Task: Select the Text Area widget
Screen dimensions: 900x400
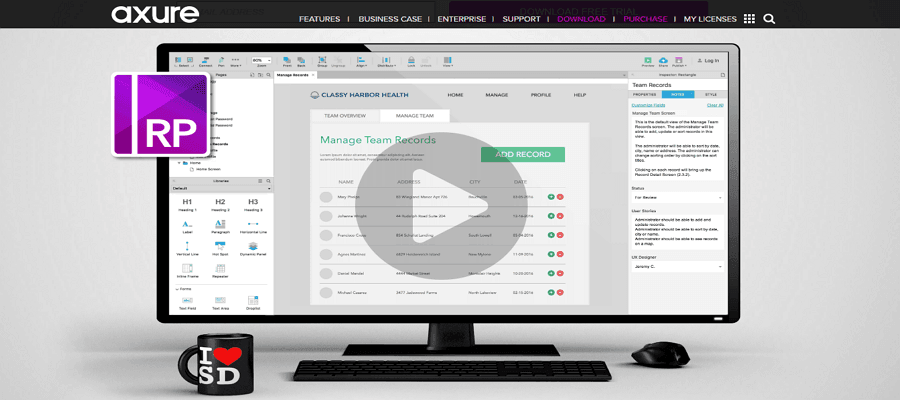Action: (220, 303)
